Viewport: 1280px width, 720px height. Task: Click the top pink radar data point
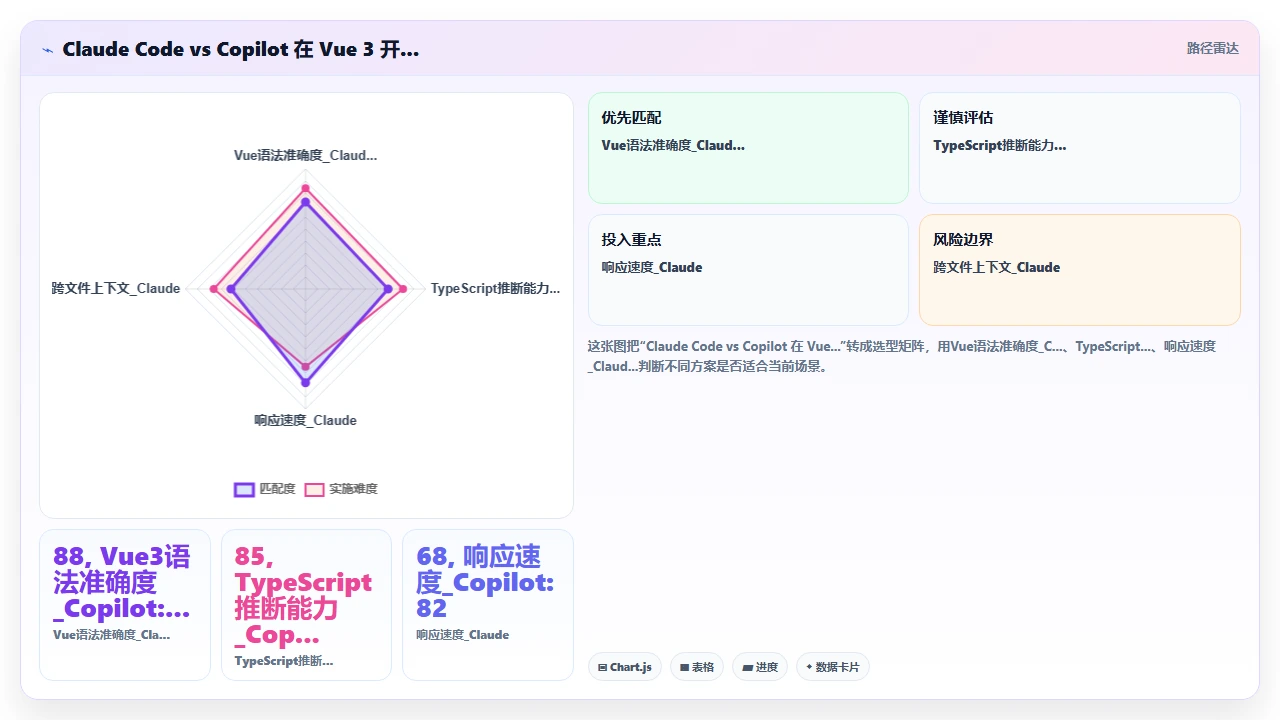pyautogui.click(x=305, y=189)
